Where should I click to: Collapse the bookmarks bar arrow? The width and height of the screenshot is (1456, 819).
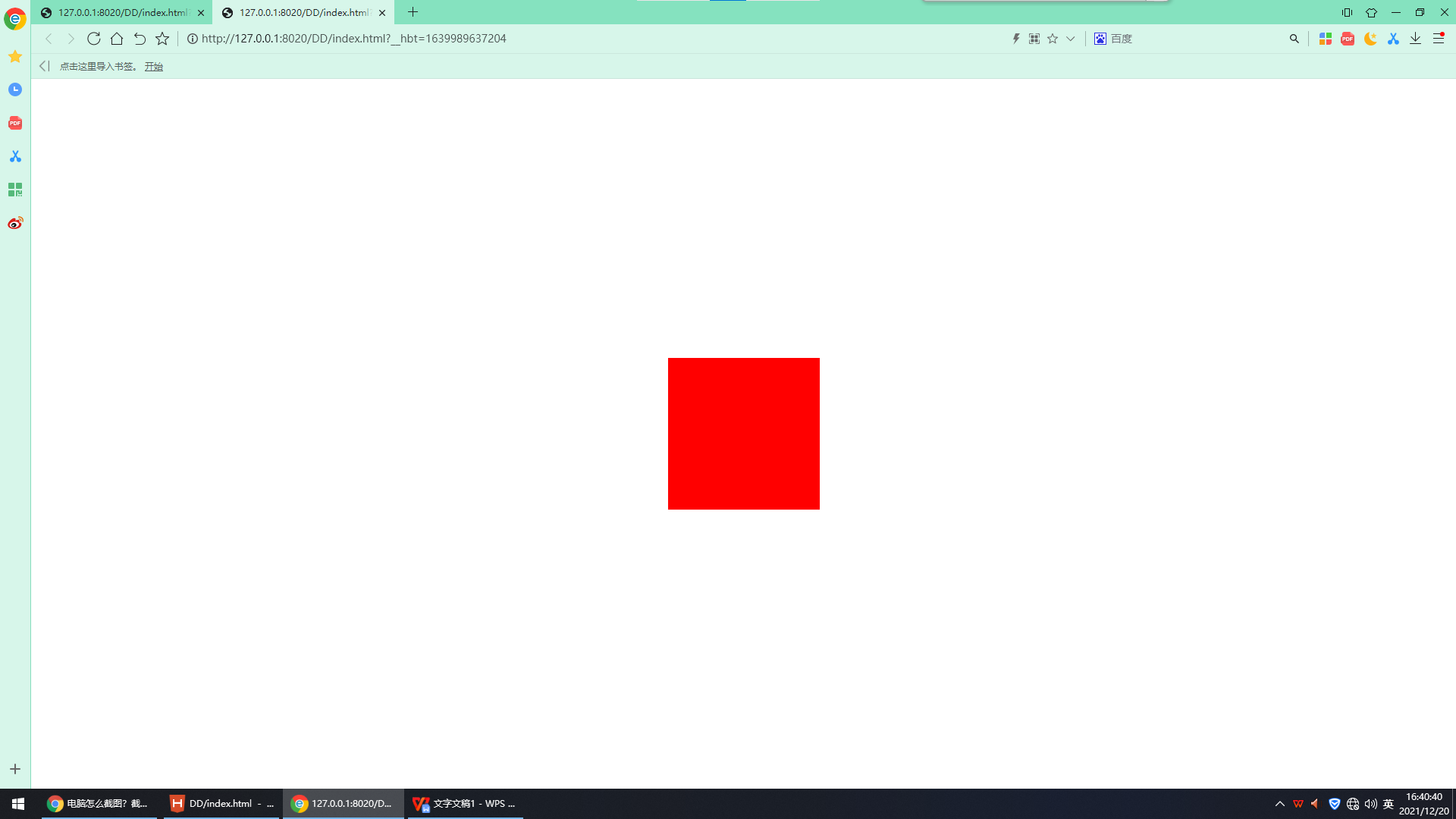click(44, 67)
